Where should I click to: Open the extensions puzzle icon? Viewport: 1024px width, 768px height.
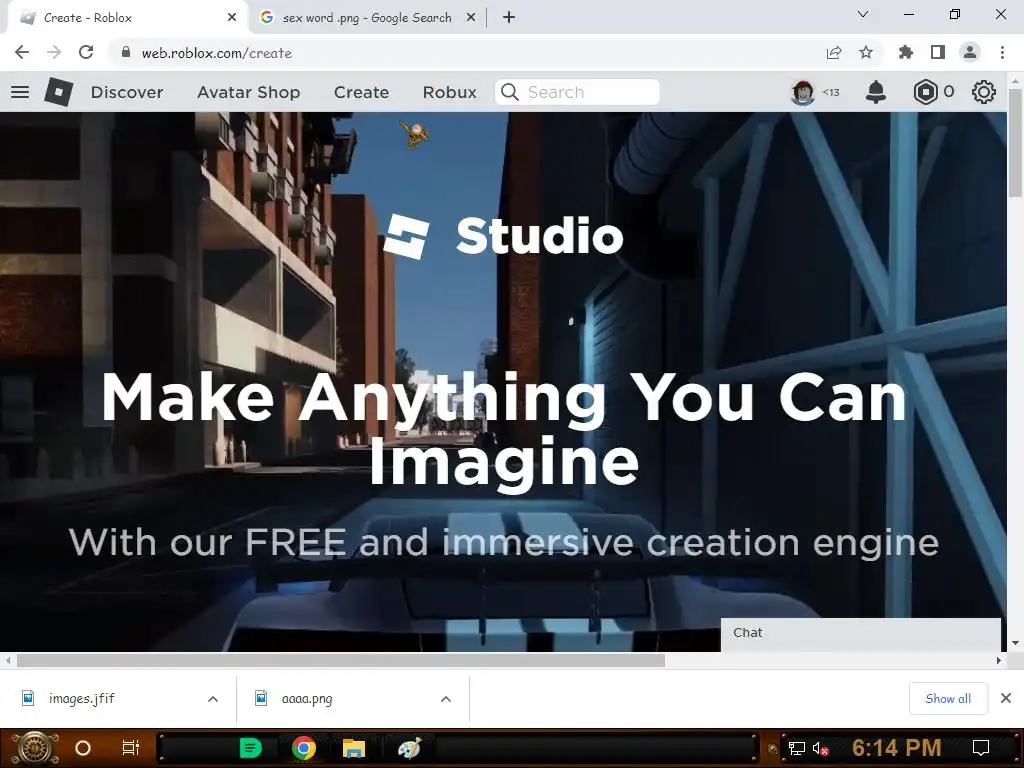pyautogui.click(x=906, y=53)
